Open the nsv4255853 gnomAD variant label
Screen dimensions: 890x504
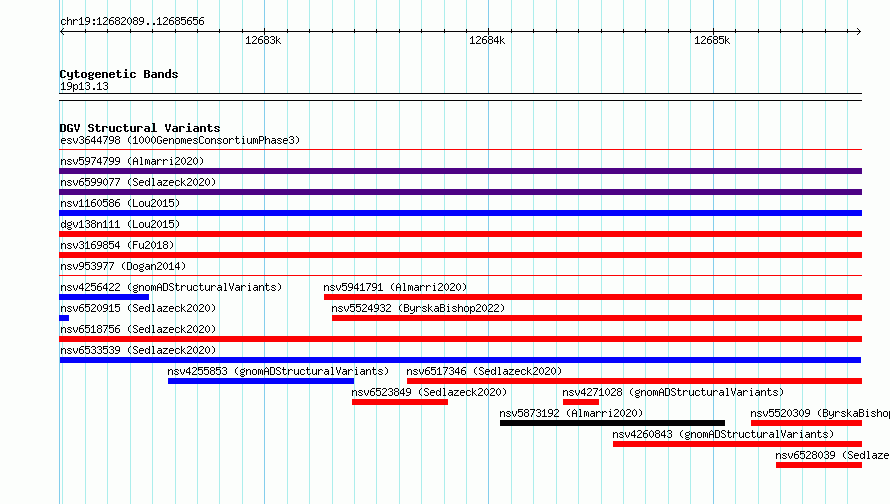pos(278,371)
